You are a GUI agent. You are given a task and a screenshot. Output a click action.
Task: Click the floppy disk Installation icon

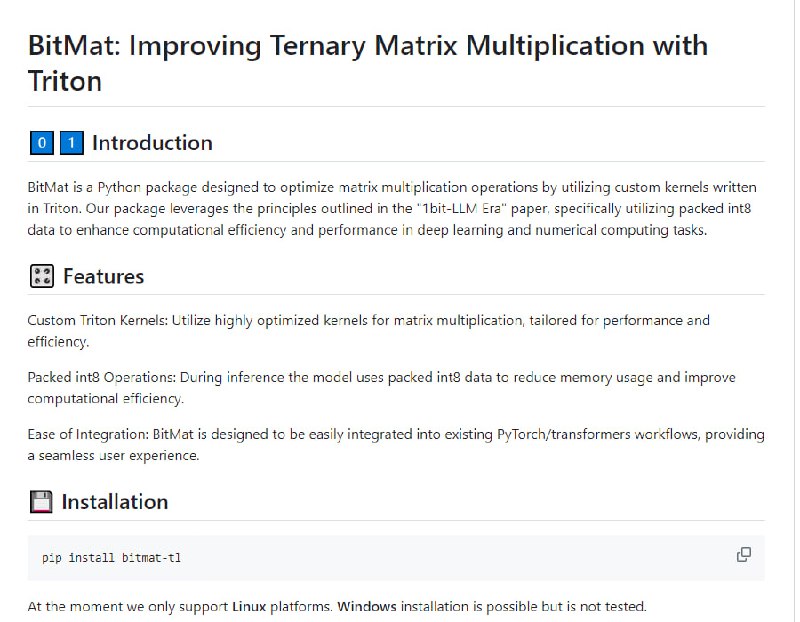[41, 502]
